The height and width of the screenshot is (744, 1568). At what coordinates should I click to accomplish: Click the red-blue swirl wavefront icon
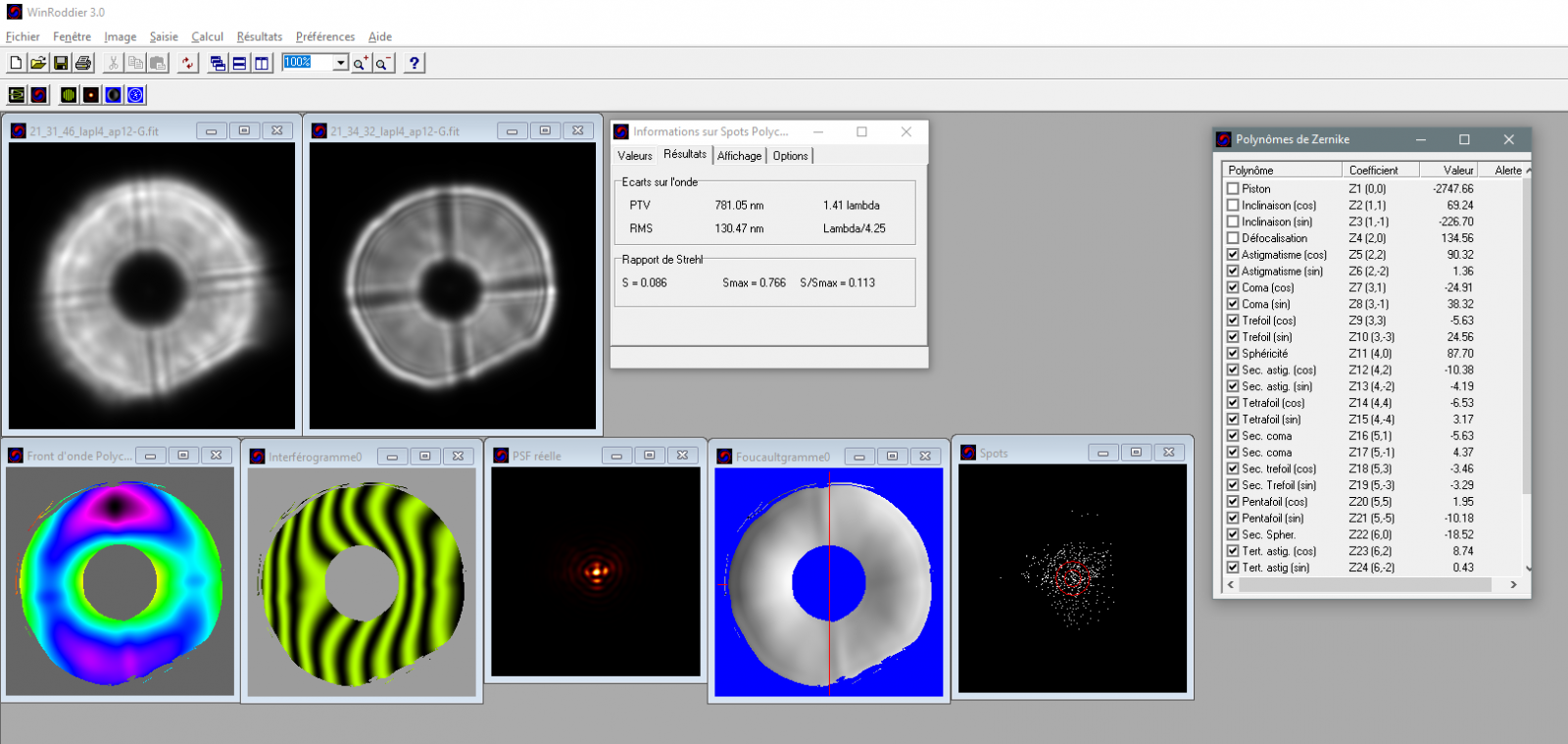coord(39,95)
